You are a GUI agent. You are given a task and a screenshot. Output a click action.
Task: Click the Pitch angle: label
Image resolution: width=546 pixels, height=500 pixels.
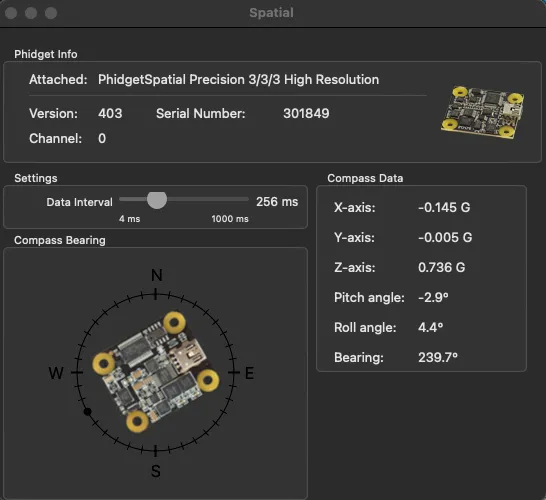point(369,297)
